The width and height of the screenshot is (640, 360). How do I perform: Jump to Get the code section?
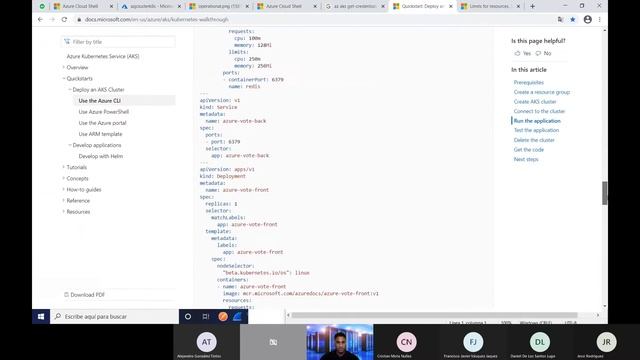tap(529, 150)
